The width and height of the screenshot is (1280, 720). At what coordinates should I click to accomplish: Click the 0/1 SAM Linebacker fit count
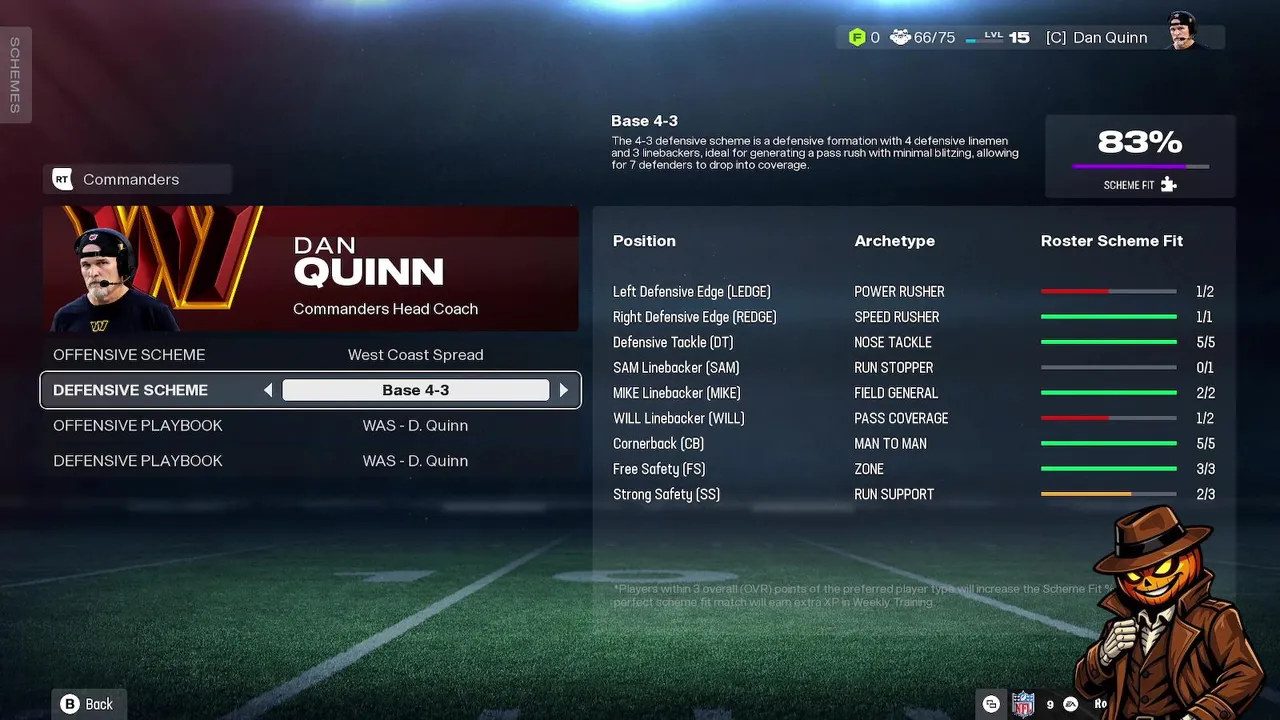point(1205,368)
